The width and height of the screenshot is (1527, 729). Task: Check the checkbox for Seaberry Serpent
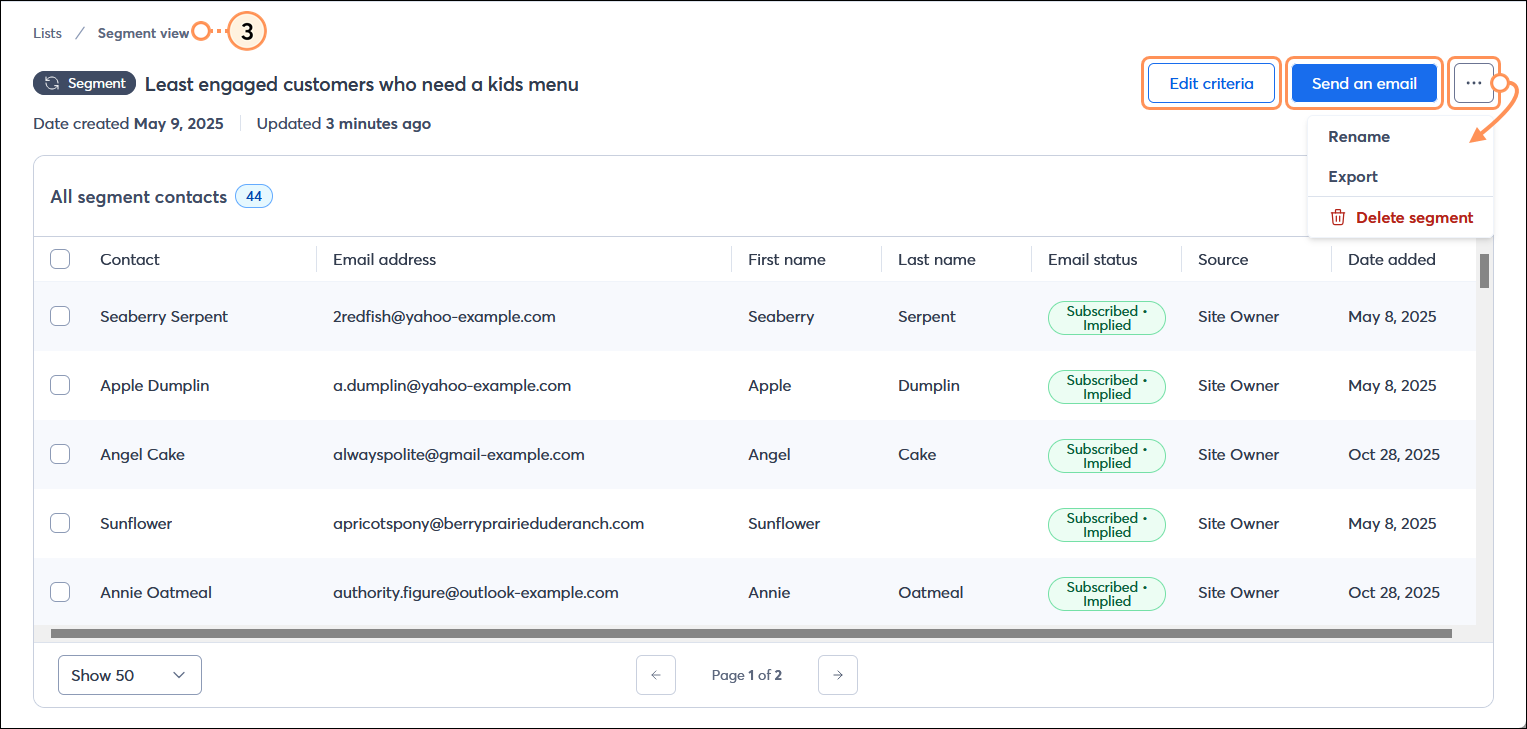[x=60, y=316]
